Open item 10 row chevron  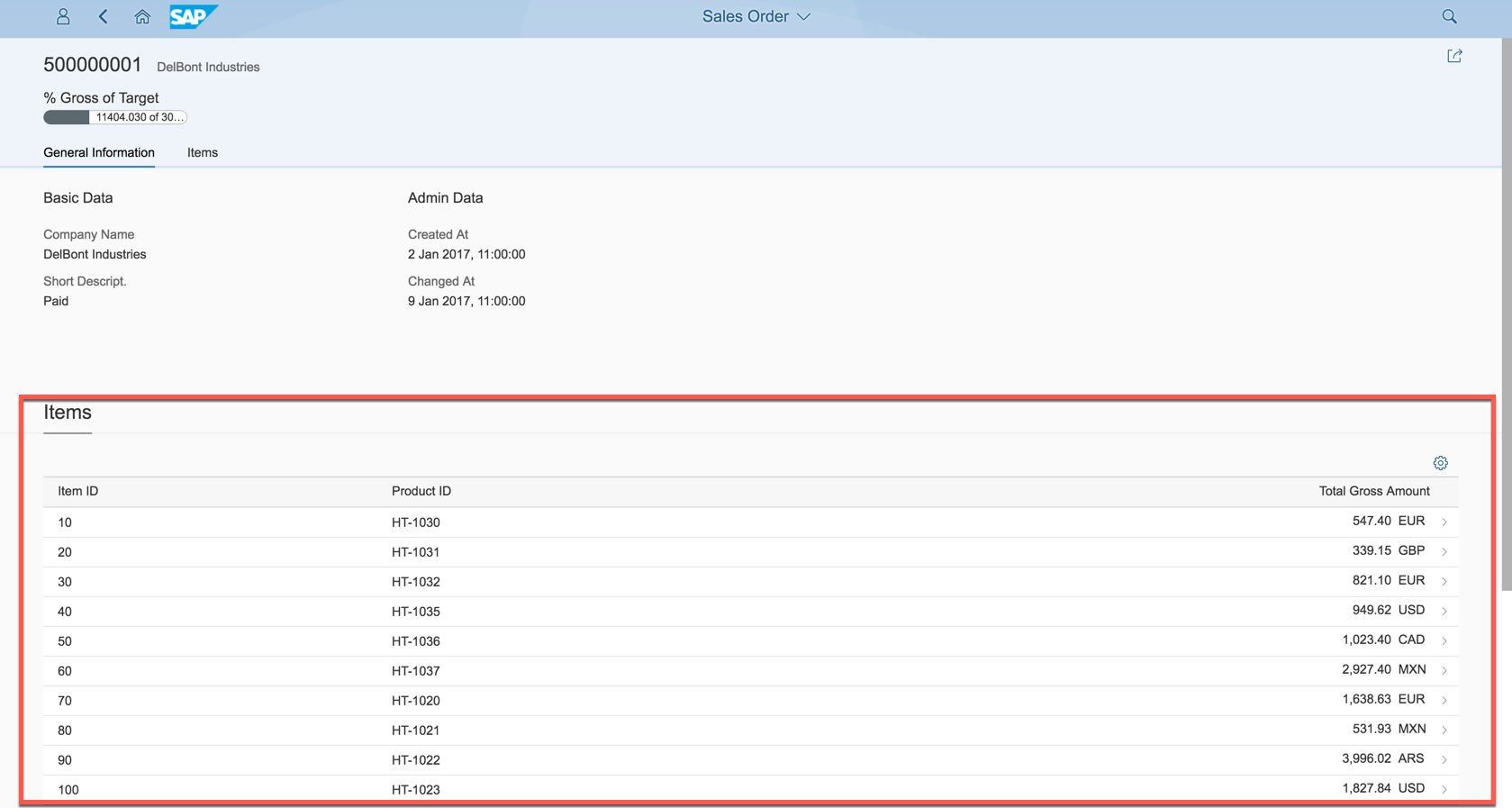tap(1444, 522)
